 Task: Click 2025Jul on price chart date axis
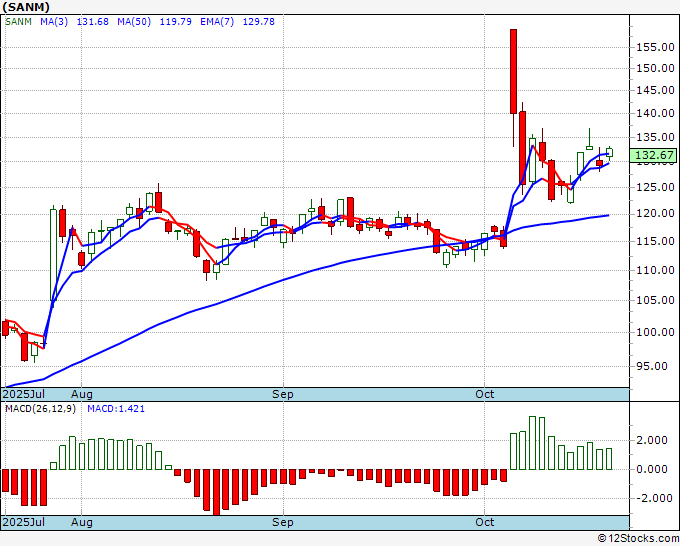[24, 394]
